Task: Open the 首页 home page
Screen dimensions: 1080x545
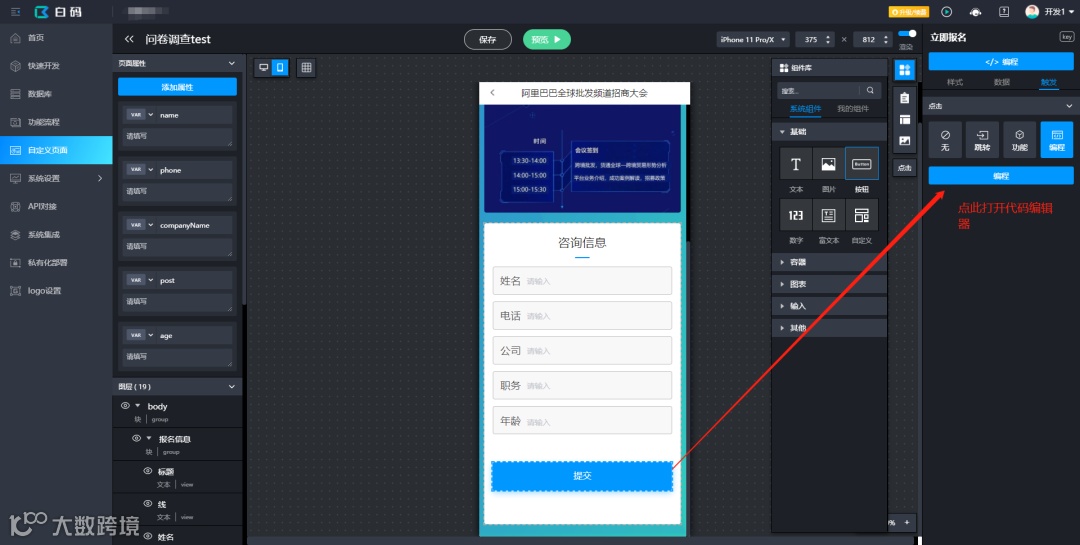Action: point(56,38)
